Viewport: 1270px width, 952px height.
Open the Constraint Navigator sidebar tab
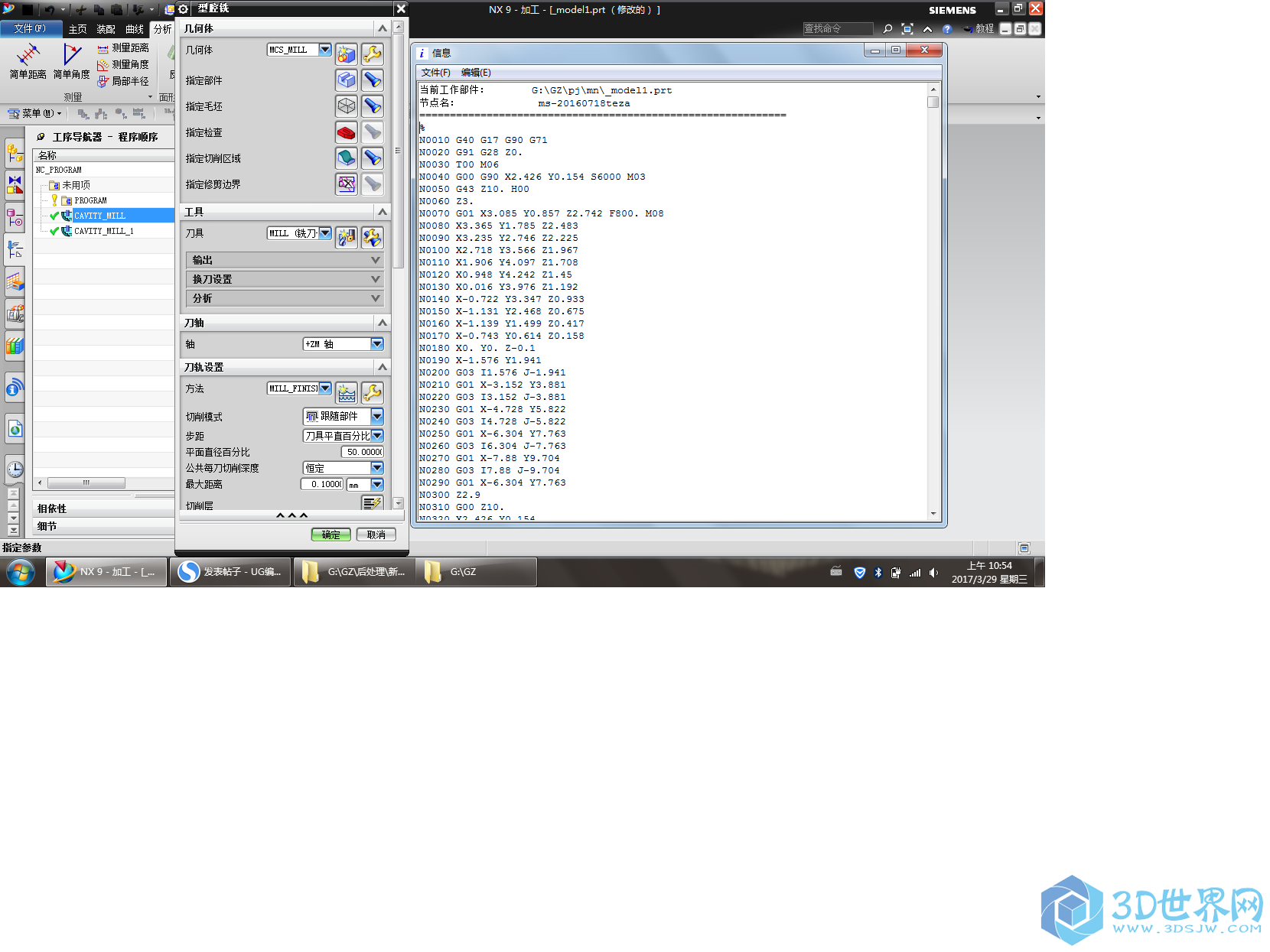point(15,184)
